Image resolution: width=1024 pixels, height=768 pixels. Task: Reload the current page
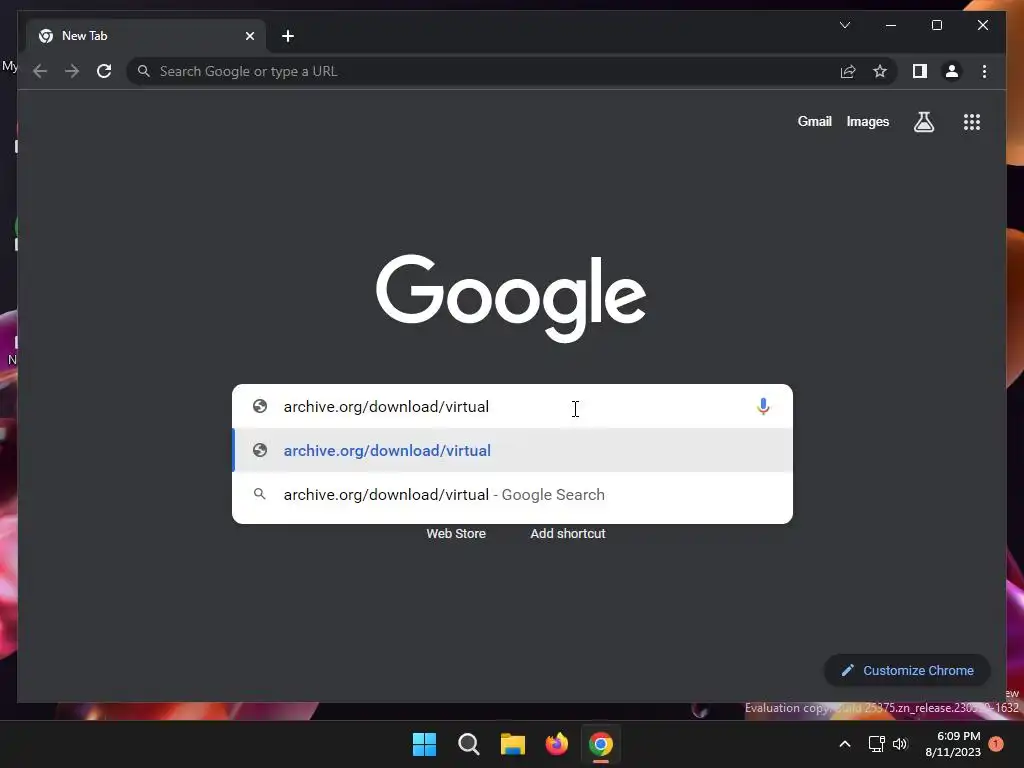tap(104, 71)
